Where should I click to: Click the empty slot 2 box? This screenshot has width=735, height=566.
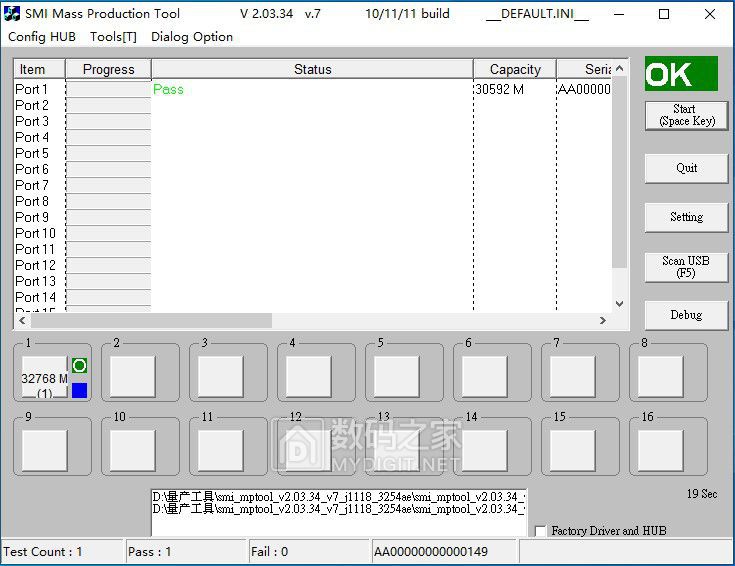pos(133,377)
